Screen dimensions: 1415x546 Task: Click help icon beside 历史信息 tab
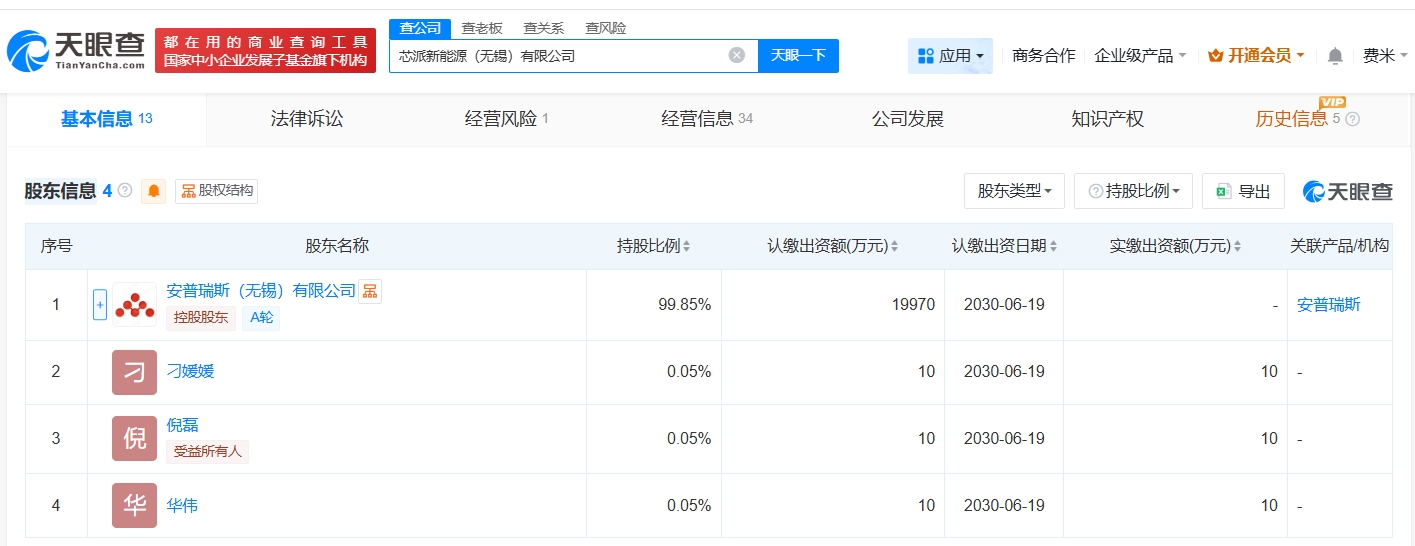point(1353,119)
